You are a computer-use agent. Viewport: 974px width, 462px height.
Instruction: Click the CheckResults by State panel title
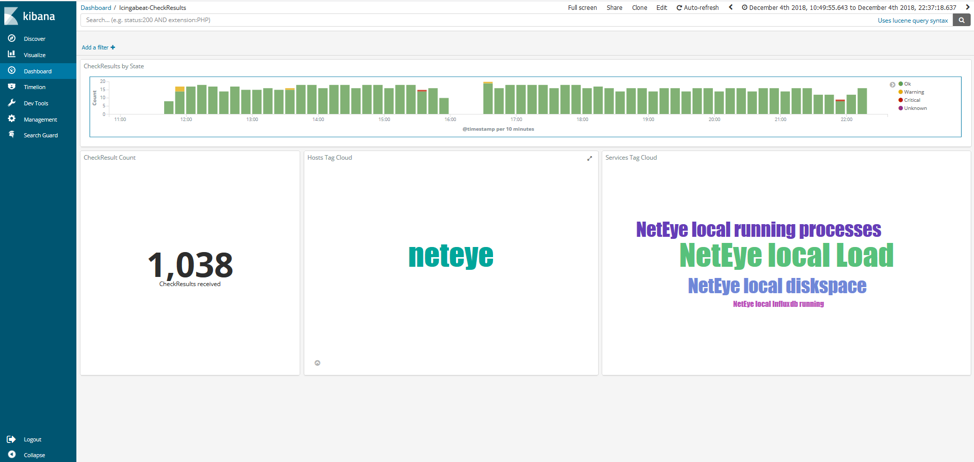pos(114,65)
